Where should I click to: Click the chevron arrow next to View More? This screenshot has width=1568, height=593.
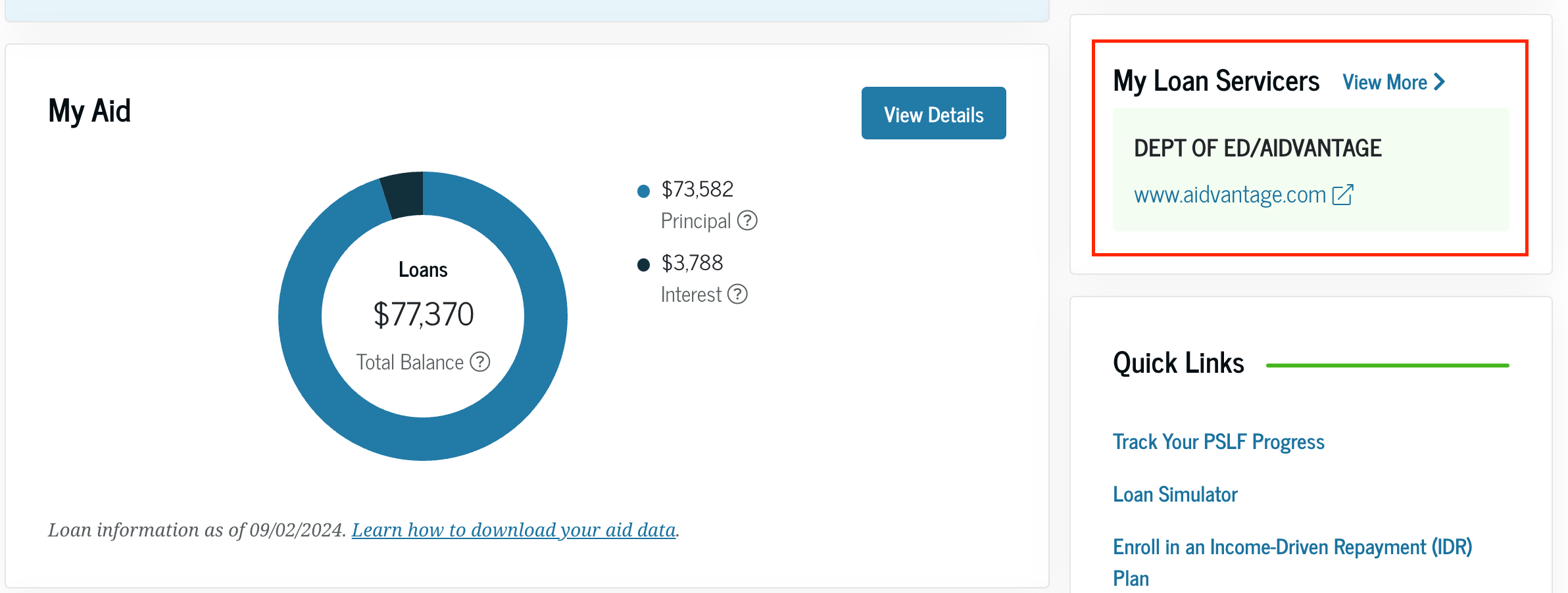1440,82
